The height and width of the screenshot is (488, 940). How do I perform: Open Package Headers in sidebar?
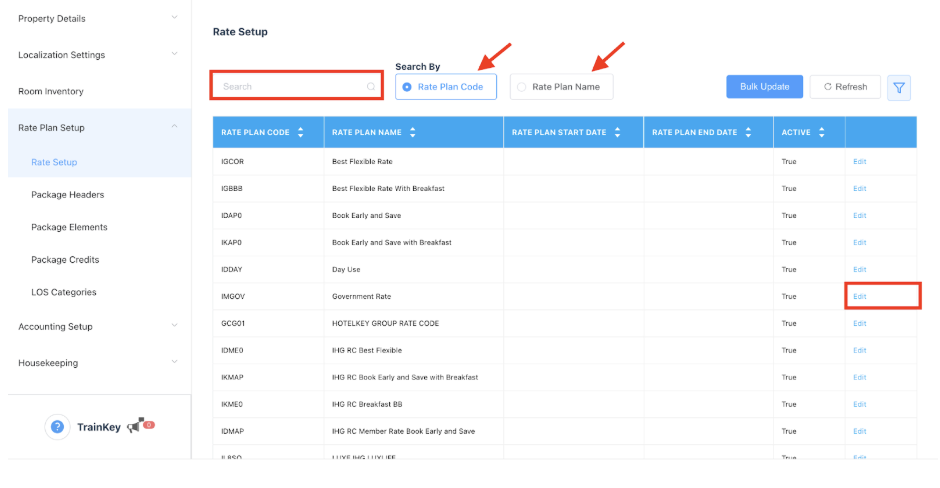pyautogui.click(x=67, y=195)
